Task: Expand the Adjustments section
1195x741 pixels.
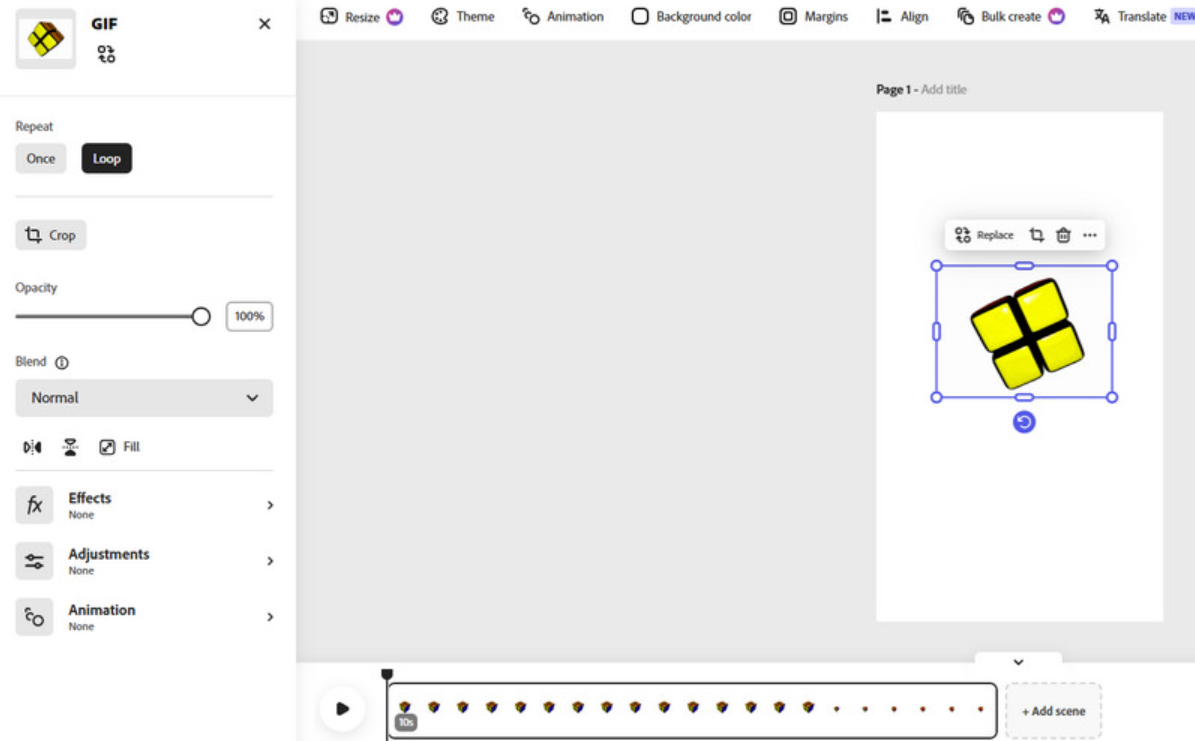Action: (x=144, y=561)
